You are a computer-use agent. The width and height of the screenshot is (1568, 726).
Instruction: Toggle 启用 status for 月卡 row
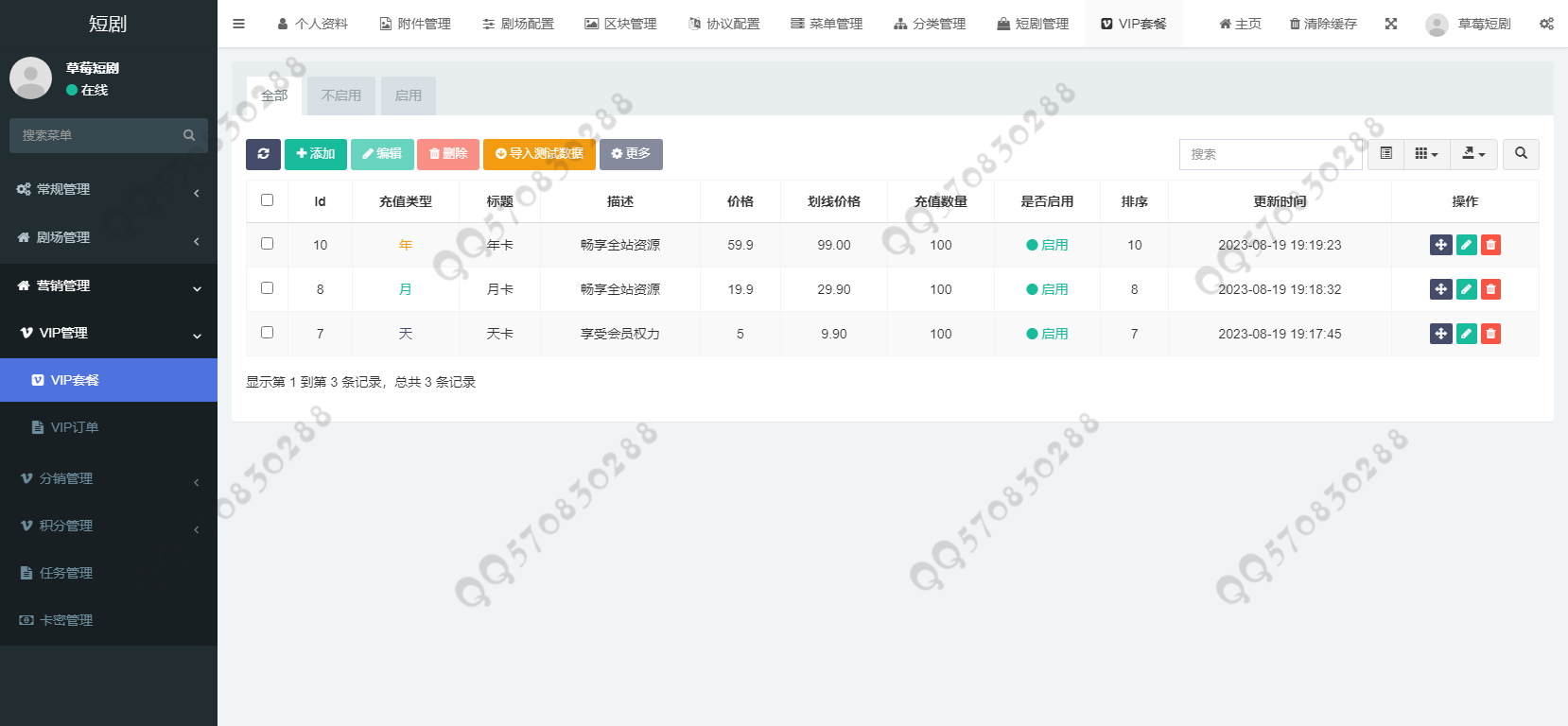click(x=1047, y=289)
